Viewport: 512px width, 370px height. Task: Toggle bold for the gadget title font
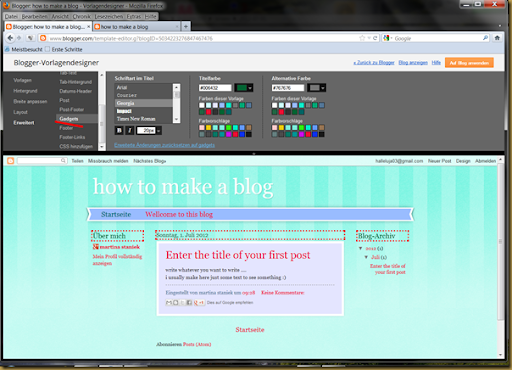(x=119, y=130)
